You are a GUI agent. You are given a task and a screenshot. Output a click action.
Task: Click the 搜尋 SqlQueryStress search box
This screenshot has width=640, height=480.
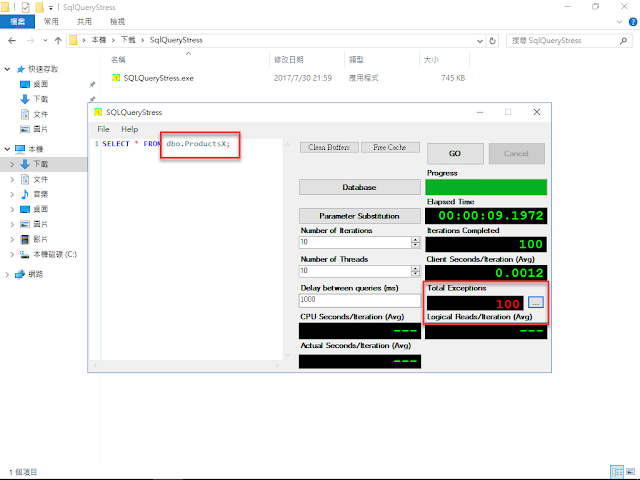point(563,40)
